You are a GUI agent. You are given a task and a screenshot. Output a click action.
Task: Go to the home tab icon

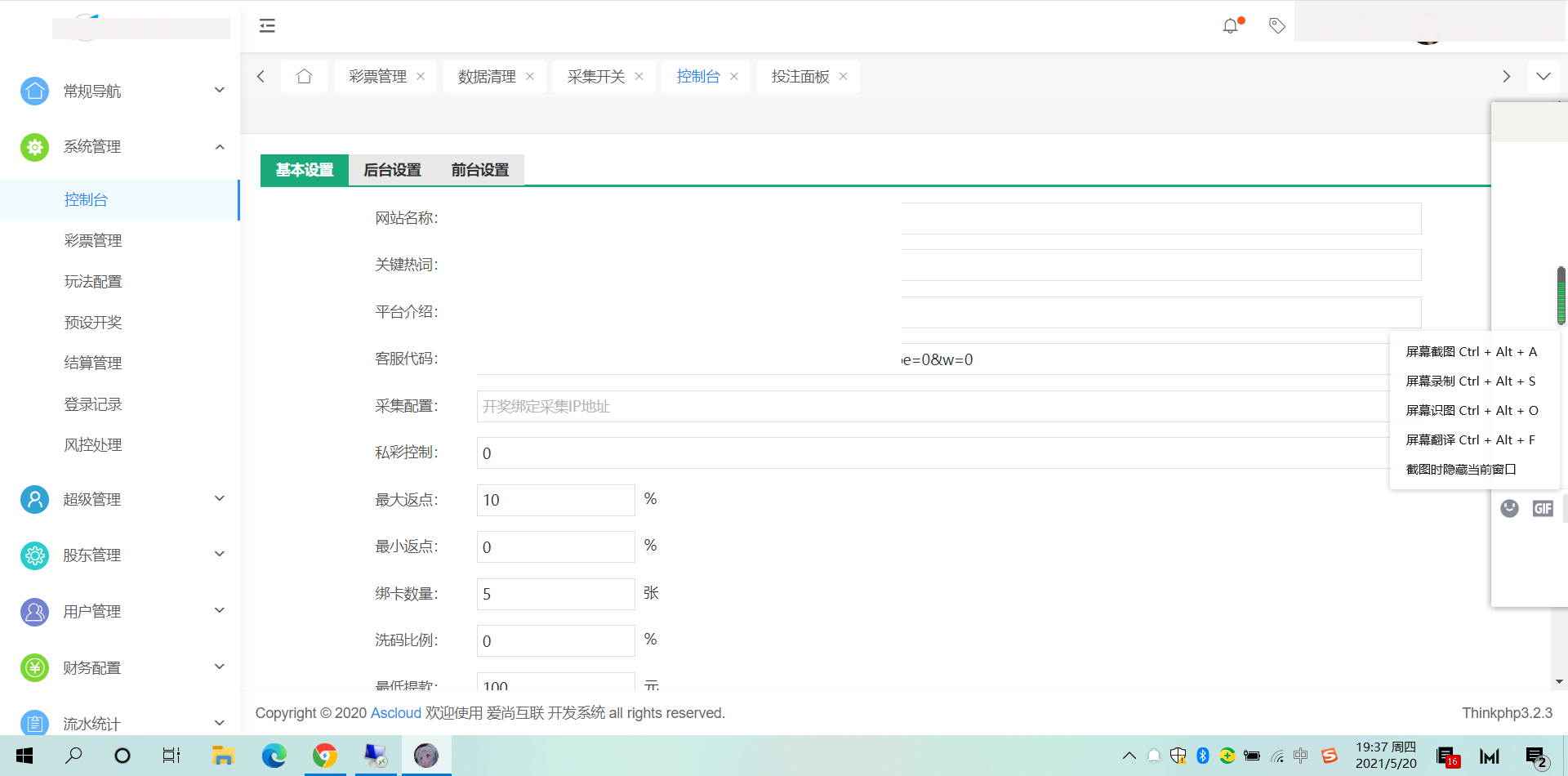(304, 77)
